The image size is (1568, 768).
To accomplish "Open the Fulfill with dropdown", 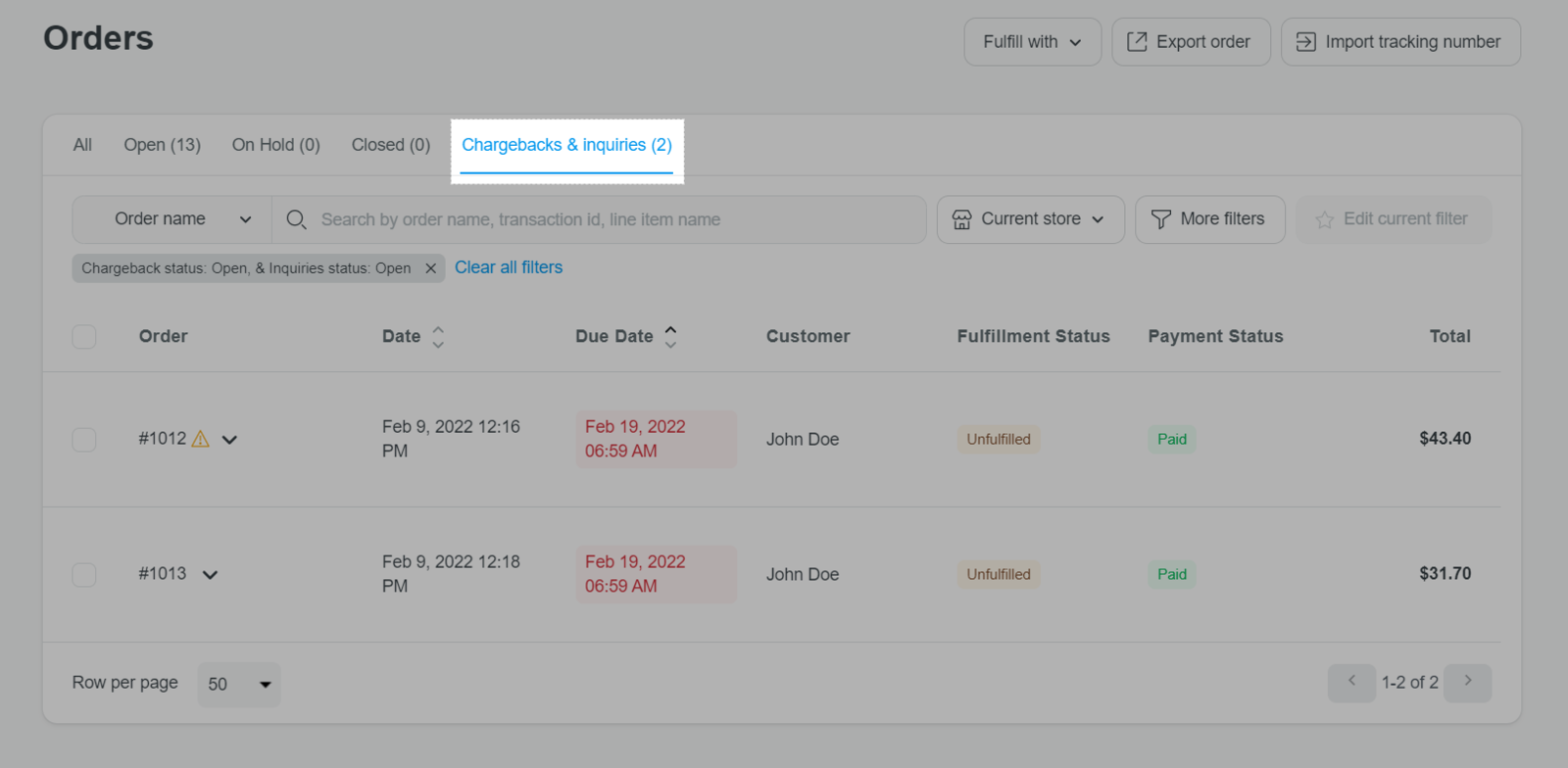I will pos(1032,42).
